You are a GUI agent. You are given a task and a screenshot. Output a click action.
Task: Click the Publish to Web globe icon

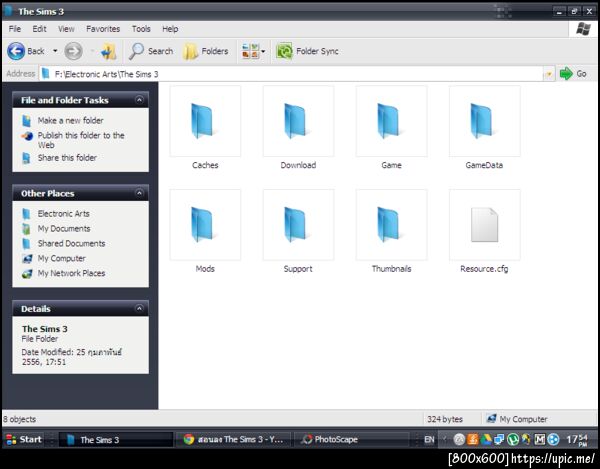(27, 136)
